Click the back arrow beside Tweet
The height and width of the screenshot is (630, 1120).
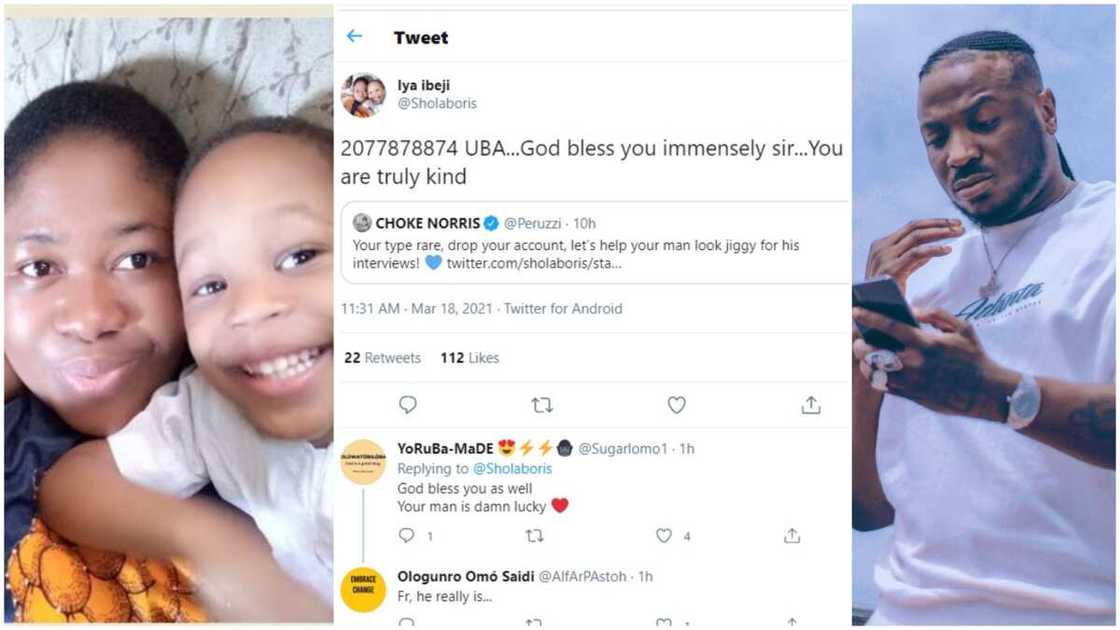[x=354, y=37]
